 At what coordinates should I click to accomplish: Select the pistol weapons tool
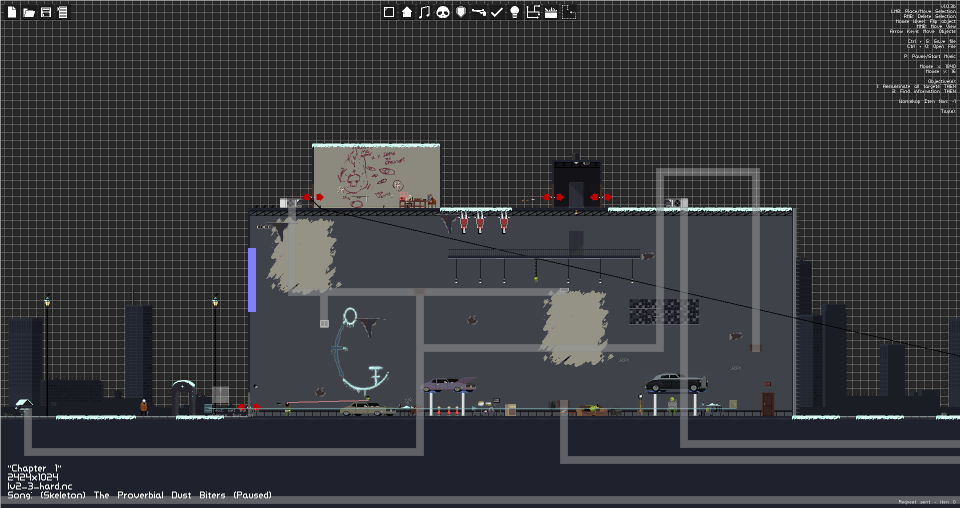point(479,12)
